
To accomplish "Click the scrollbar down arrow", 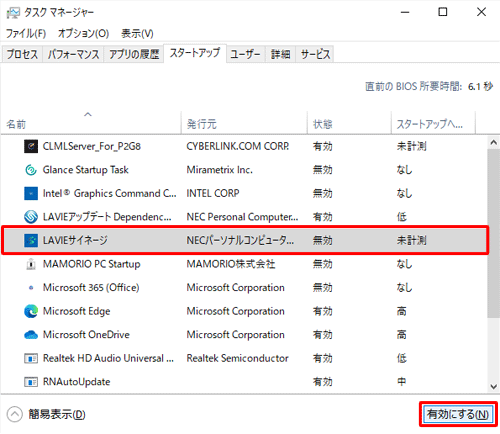I will (x=494, y=387).
